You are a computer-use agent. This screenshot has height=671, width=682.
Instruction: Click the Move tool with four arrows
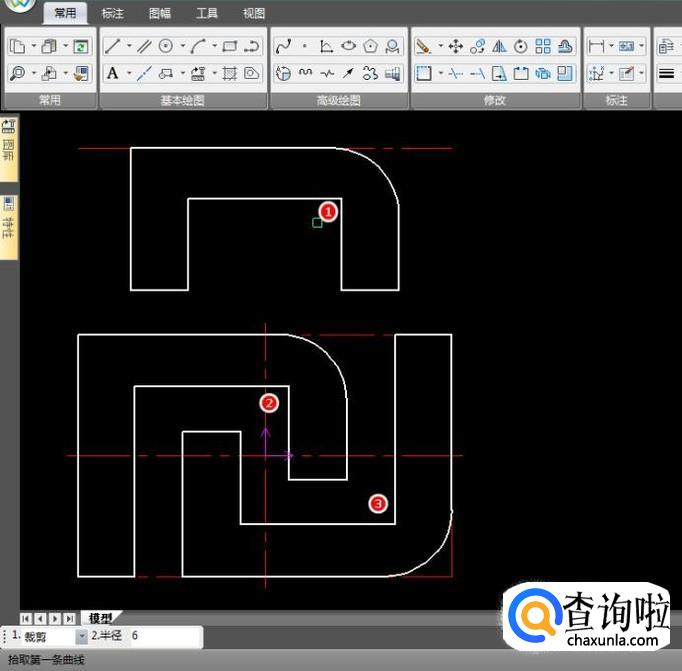click(x=455, y=46)
